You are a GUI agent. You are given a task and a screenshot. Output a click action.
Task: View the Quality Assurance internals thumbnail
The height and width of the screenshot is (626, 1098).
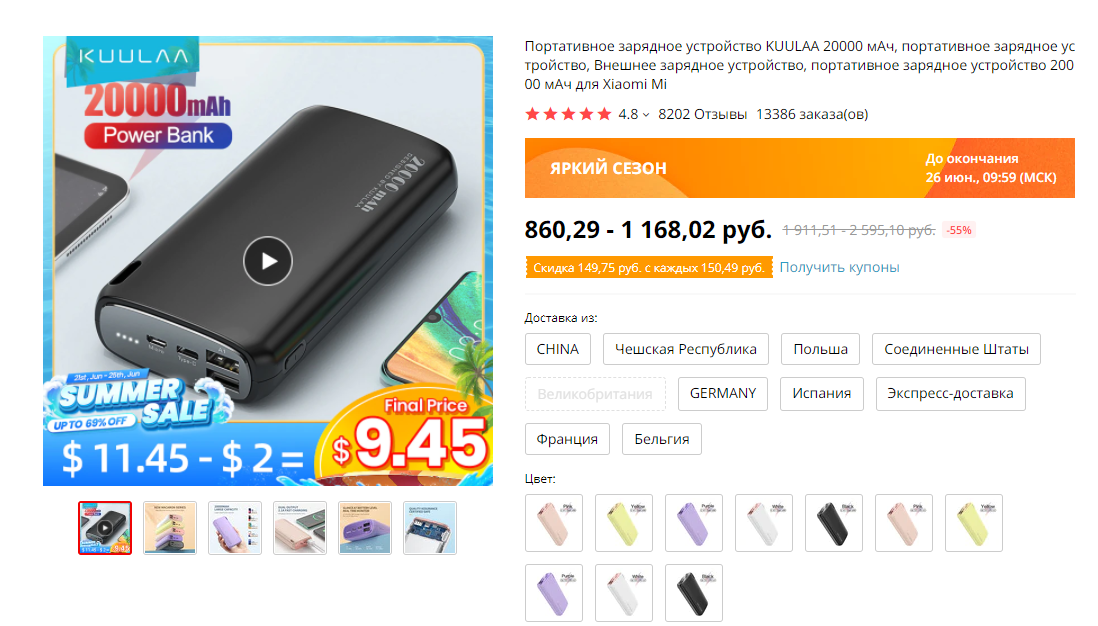click(x=430, y=528)
